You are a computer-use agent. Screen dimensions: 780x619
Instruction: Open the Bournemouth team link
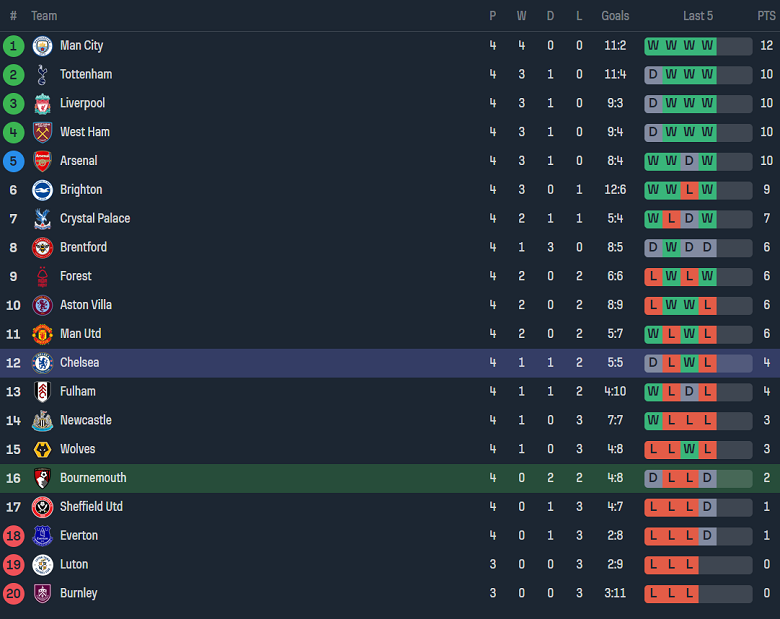pyautogui.click(x=93, y=478)
